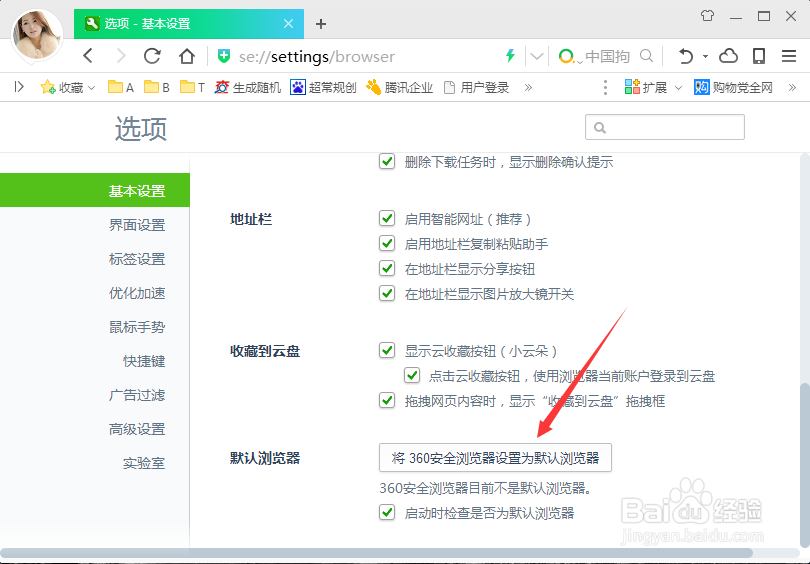Open a new tab with plus button
The height and width of the screenshot is (564, 810).
321,24
